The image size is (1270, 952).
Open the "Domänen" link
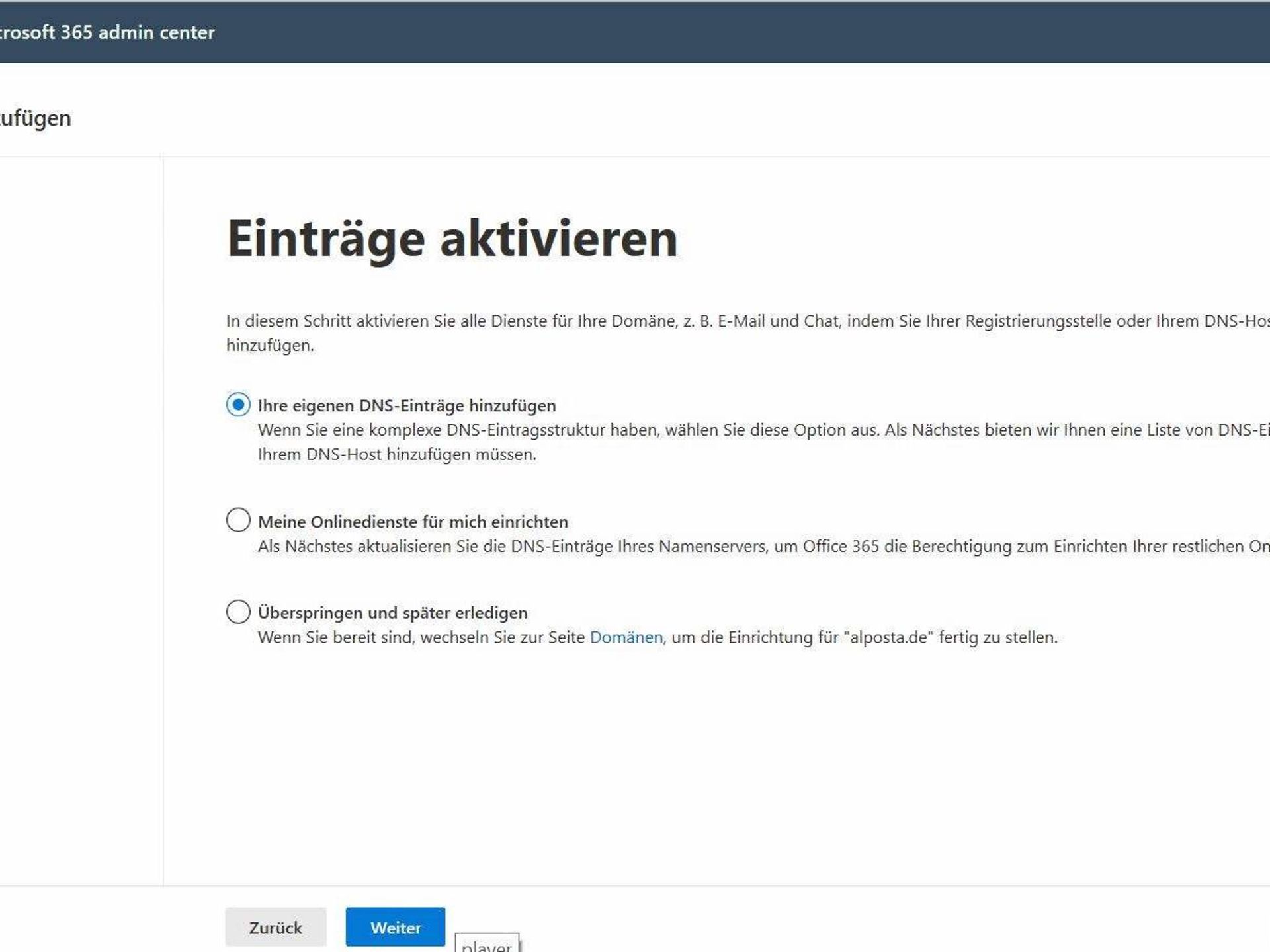pyautogui.click(x=626, y=638)
